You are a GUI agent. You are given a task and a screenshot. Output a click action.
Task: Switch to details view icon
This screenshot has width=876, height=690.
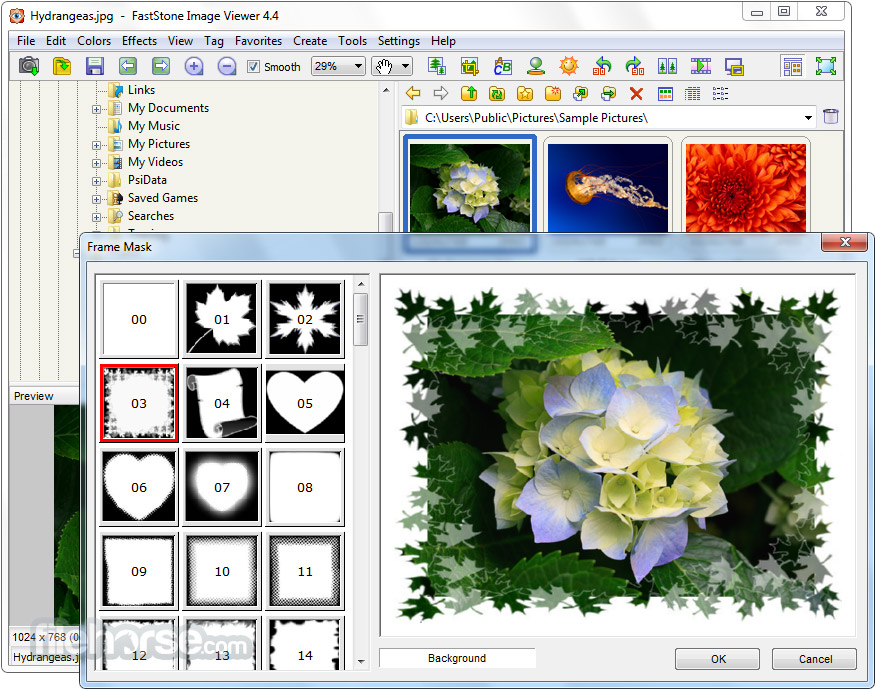pos(693,93)
